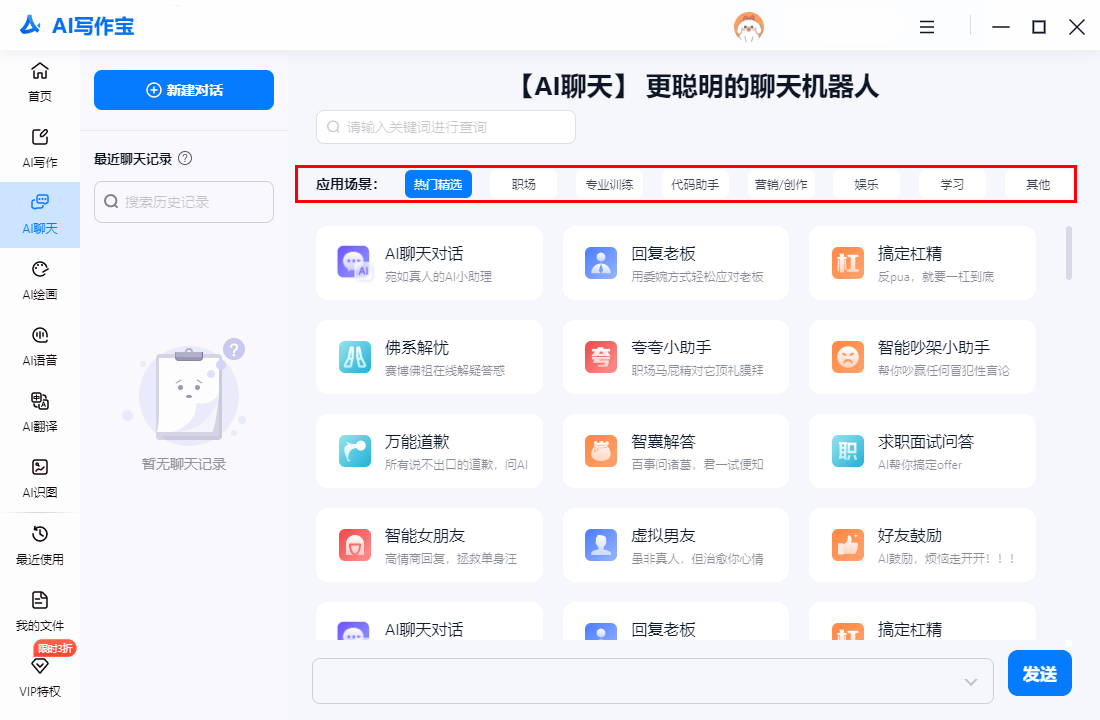The width and height of the screenshot is (1100, 720).
Task: Click the user avatar icon
Action: point(749,27)
